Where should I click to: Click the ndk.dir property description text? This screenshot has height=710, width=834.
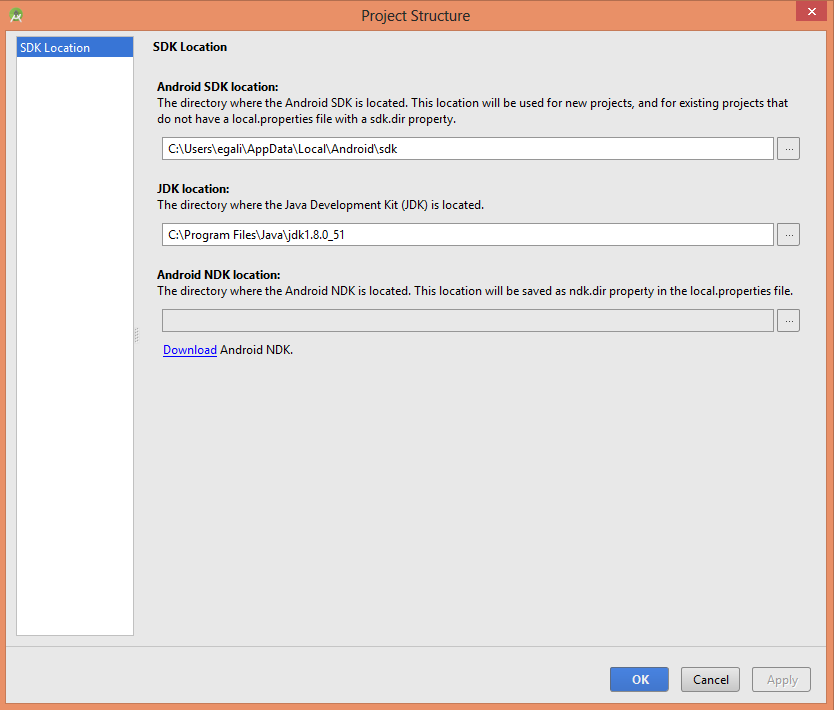pos(475,291)
